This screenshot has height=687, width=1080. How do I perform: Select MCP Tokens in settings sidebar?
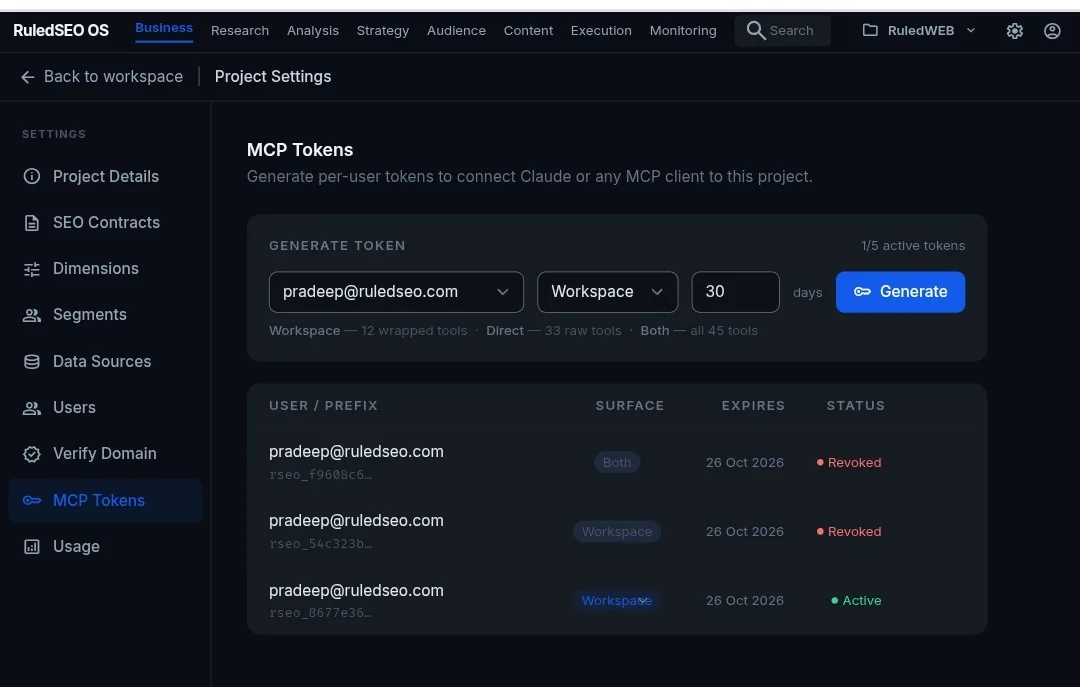(x=105, y=501)
